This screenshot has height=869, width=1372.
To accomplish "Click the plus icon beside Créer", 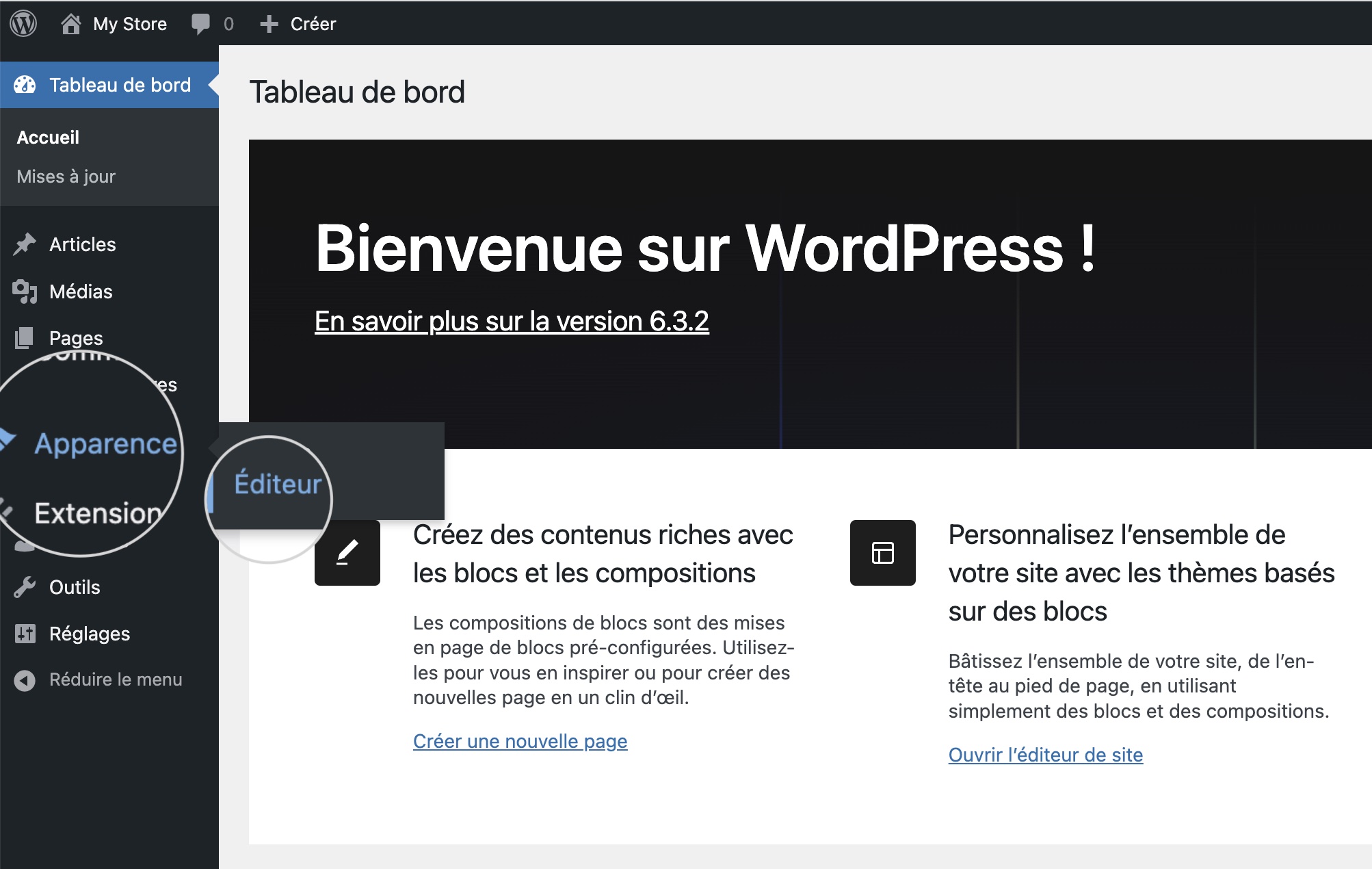I will point(269,24).
